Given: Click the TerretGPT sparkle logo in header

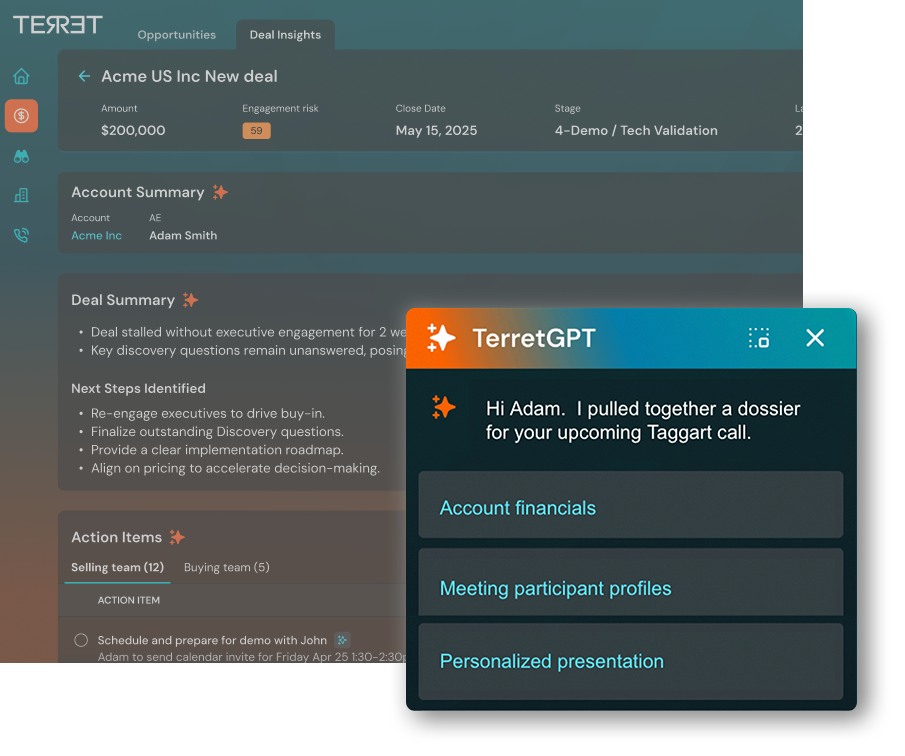Looking at the screenshot, I should [441, 338].
